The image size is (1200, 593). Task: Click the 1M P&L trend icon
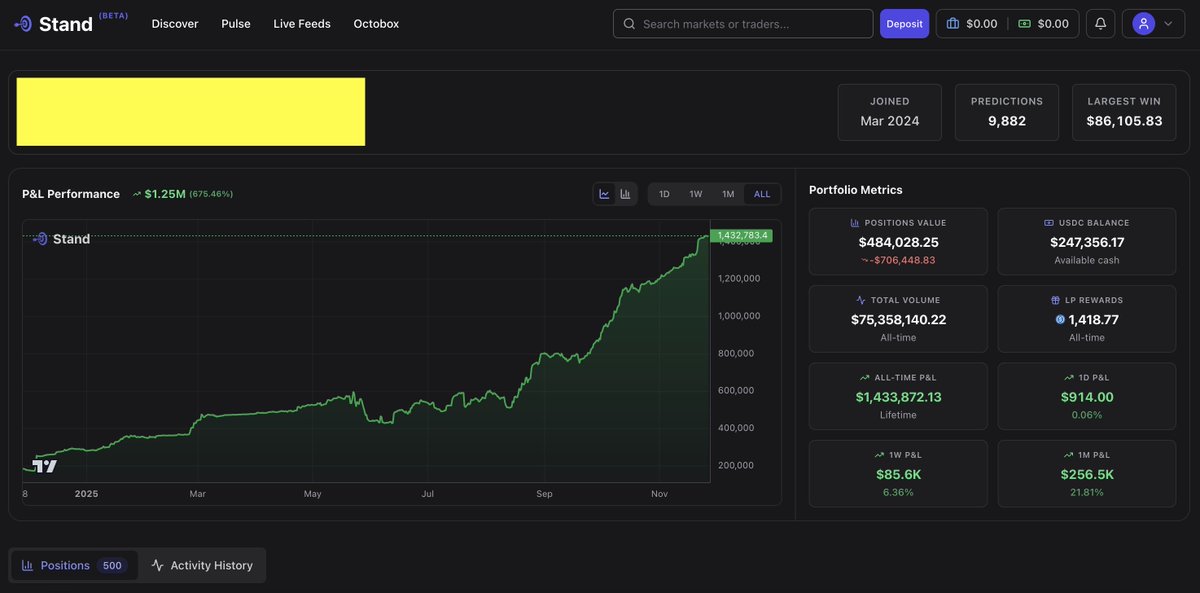point(1070,455)
